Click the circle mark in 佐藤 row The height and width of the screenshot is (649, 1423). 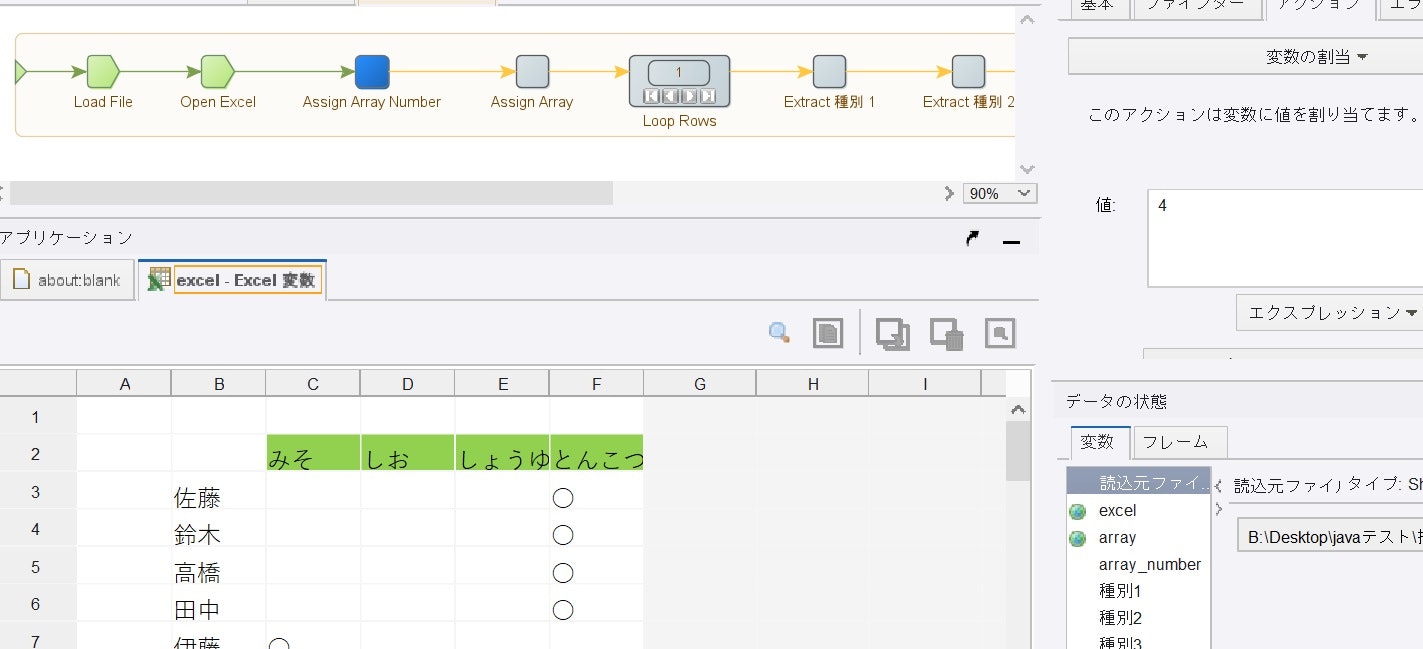(x=563, y=497)
